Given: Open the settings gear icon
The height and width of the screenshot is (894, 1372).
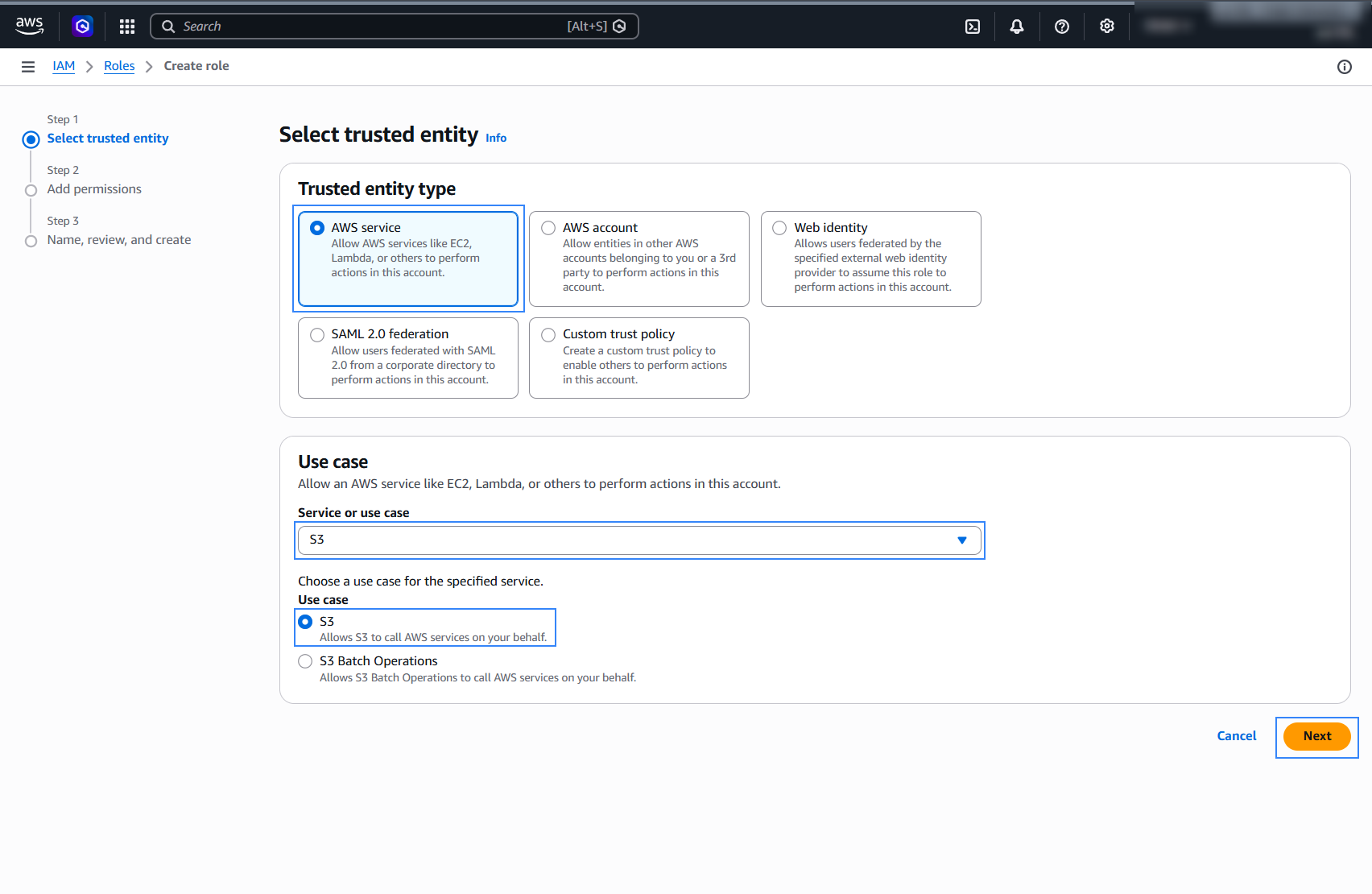Looking at the screenshot, I should pyautogui.click(x=1107, y=27).
